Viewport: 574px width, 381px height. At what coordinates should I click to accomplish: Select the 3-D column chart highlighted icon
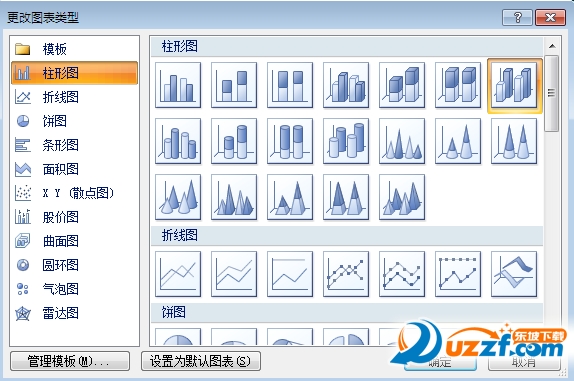[x=514, y=85]
